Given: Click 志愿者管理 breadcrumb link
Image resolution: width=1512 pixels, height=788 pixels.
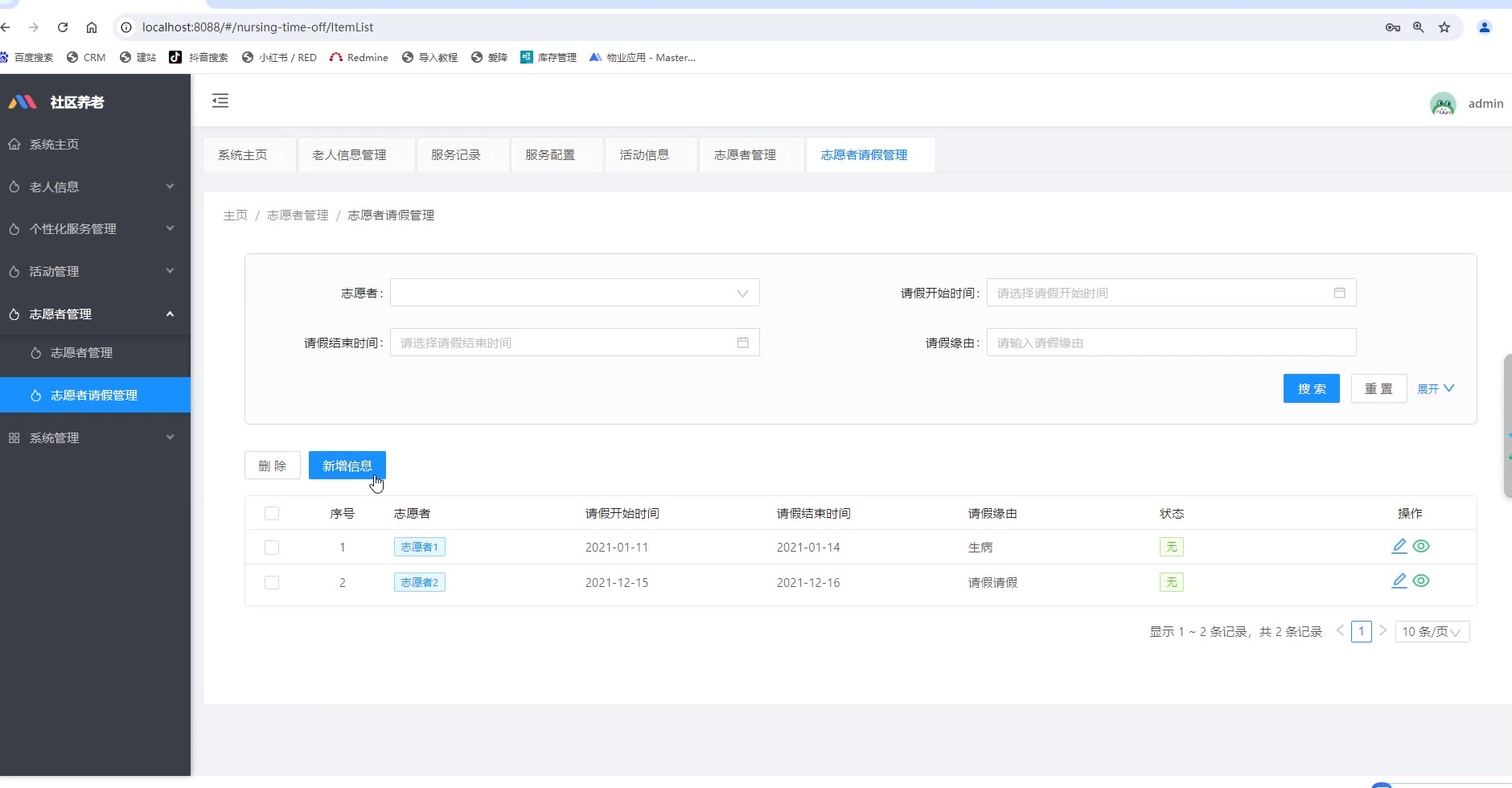Looking at the screenshot, I should tap(298, 215).
